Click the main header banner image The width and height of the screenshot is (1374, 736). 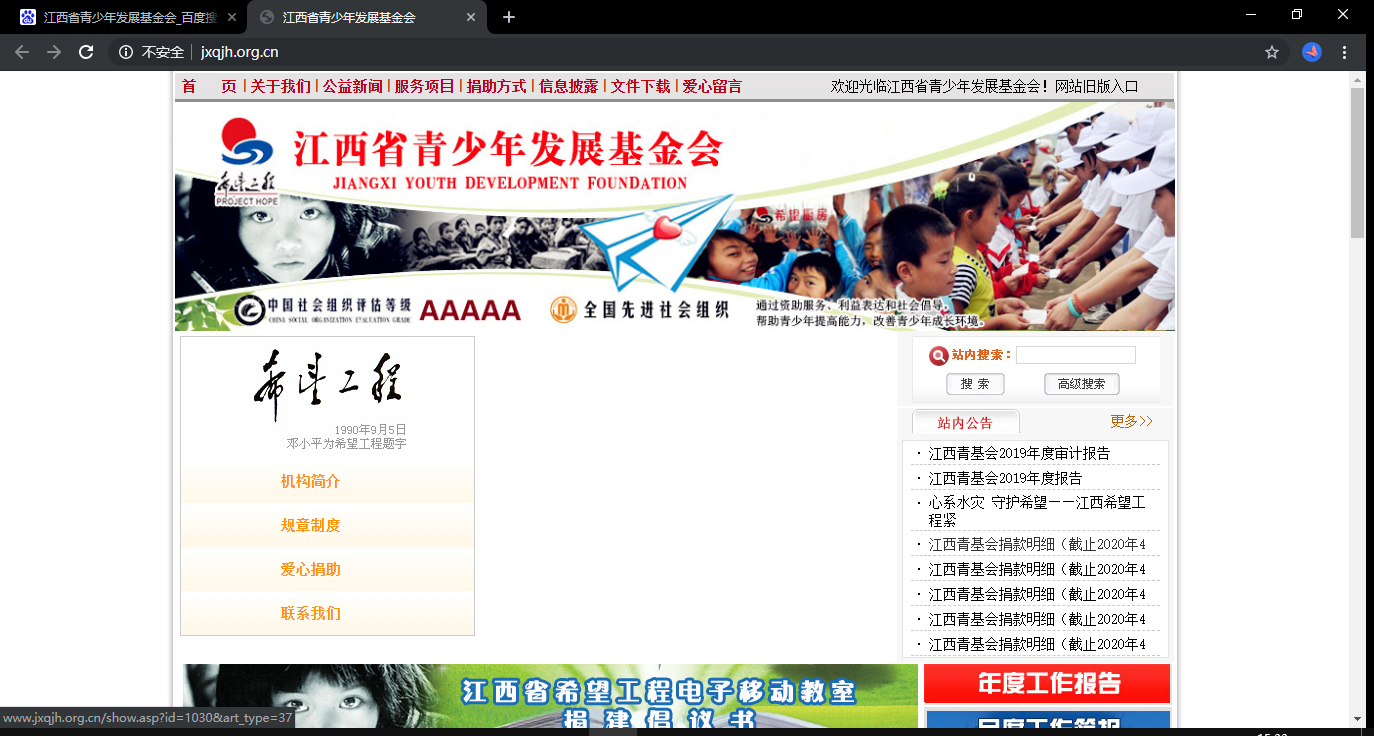click(675, 216)
